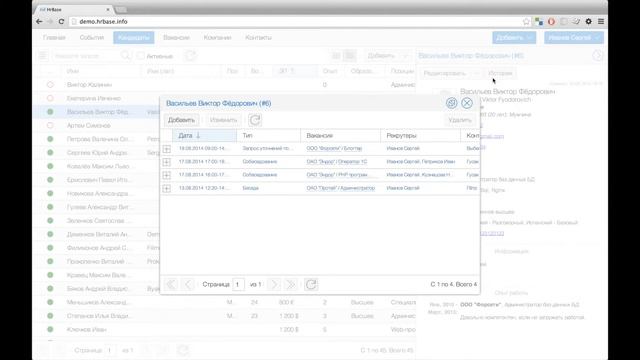This screenshot has width=640, height=360.
Task: Open the Главная menu tab
Action: click(54, 38)
